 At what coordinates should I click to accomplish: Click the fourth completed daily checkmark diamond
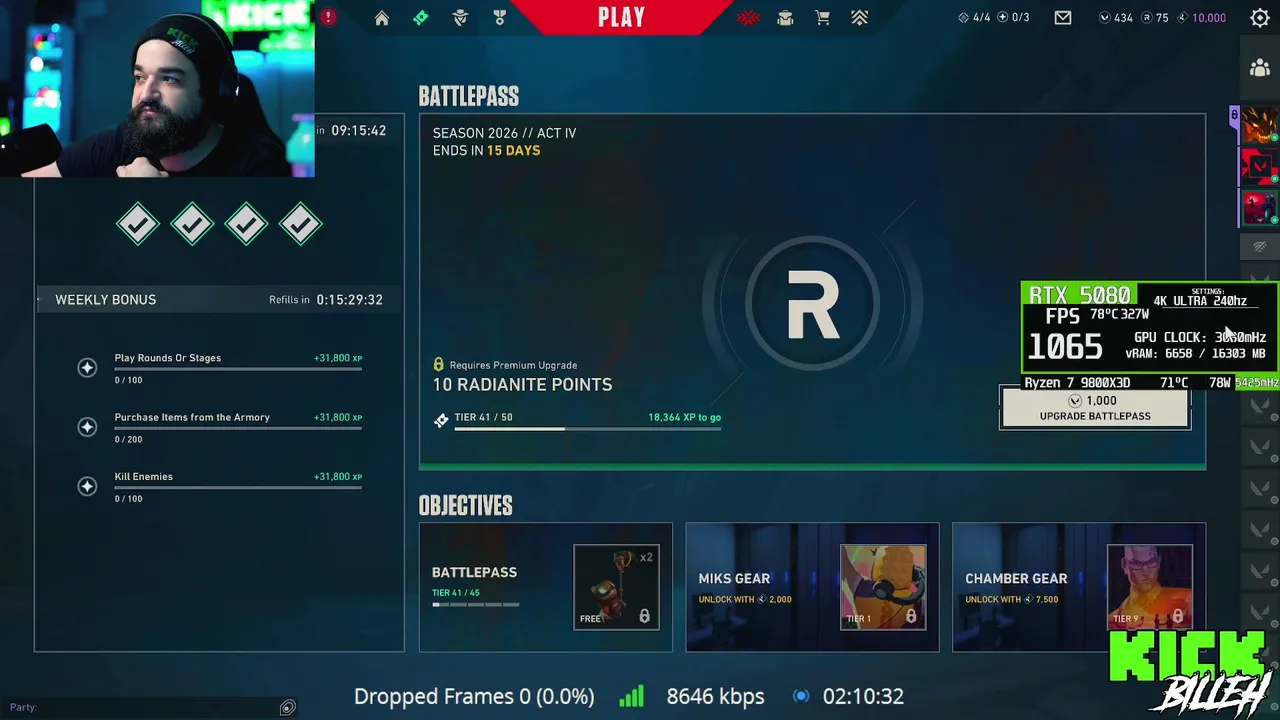(300, 224)
